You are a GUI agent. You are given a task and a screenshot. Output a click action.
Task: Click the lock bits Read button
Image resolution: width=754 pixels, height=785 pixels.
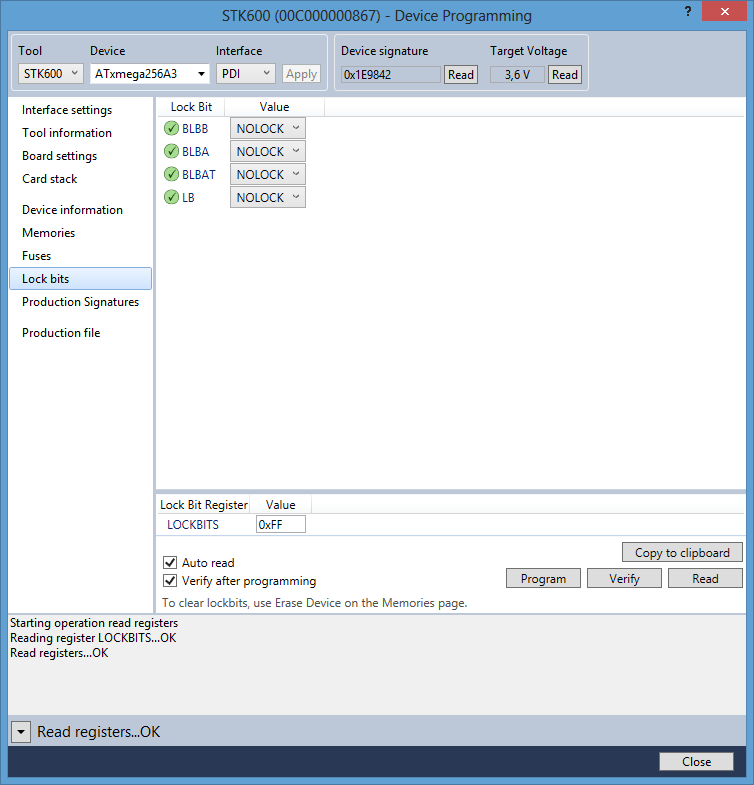pyautogui.click(x=705, y=579)
